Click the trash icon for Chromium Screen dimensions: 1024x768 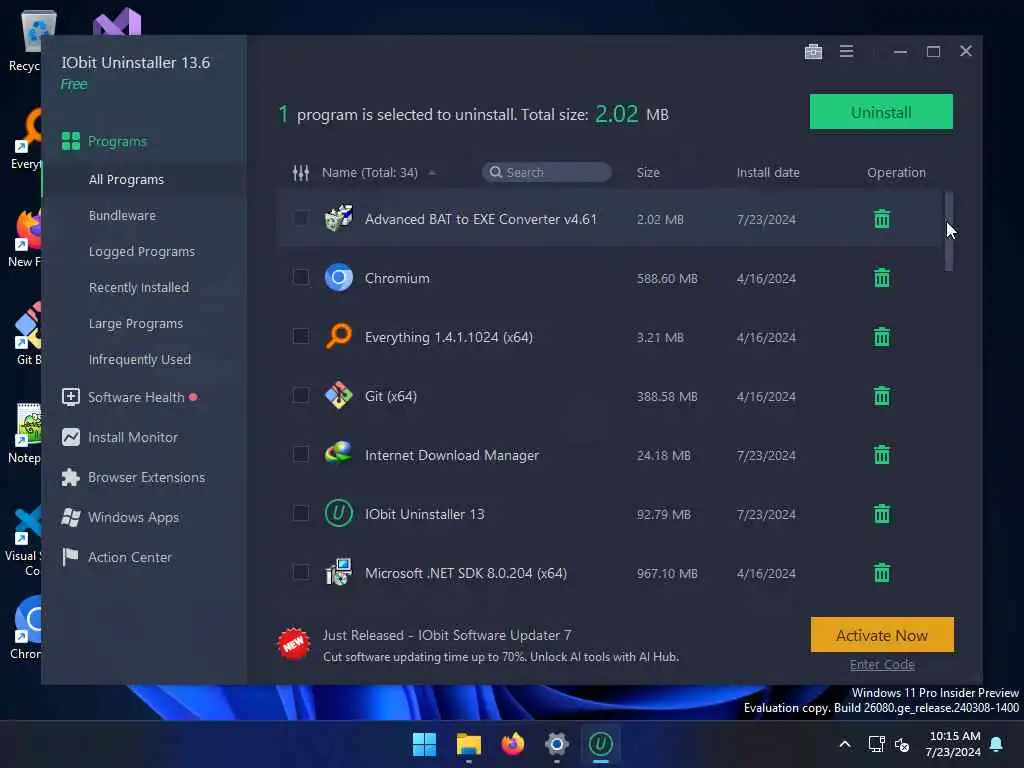click(x=882, y=278)
